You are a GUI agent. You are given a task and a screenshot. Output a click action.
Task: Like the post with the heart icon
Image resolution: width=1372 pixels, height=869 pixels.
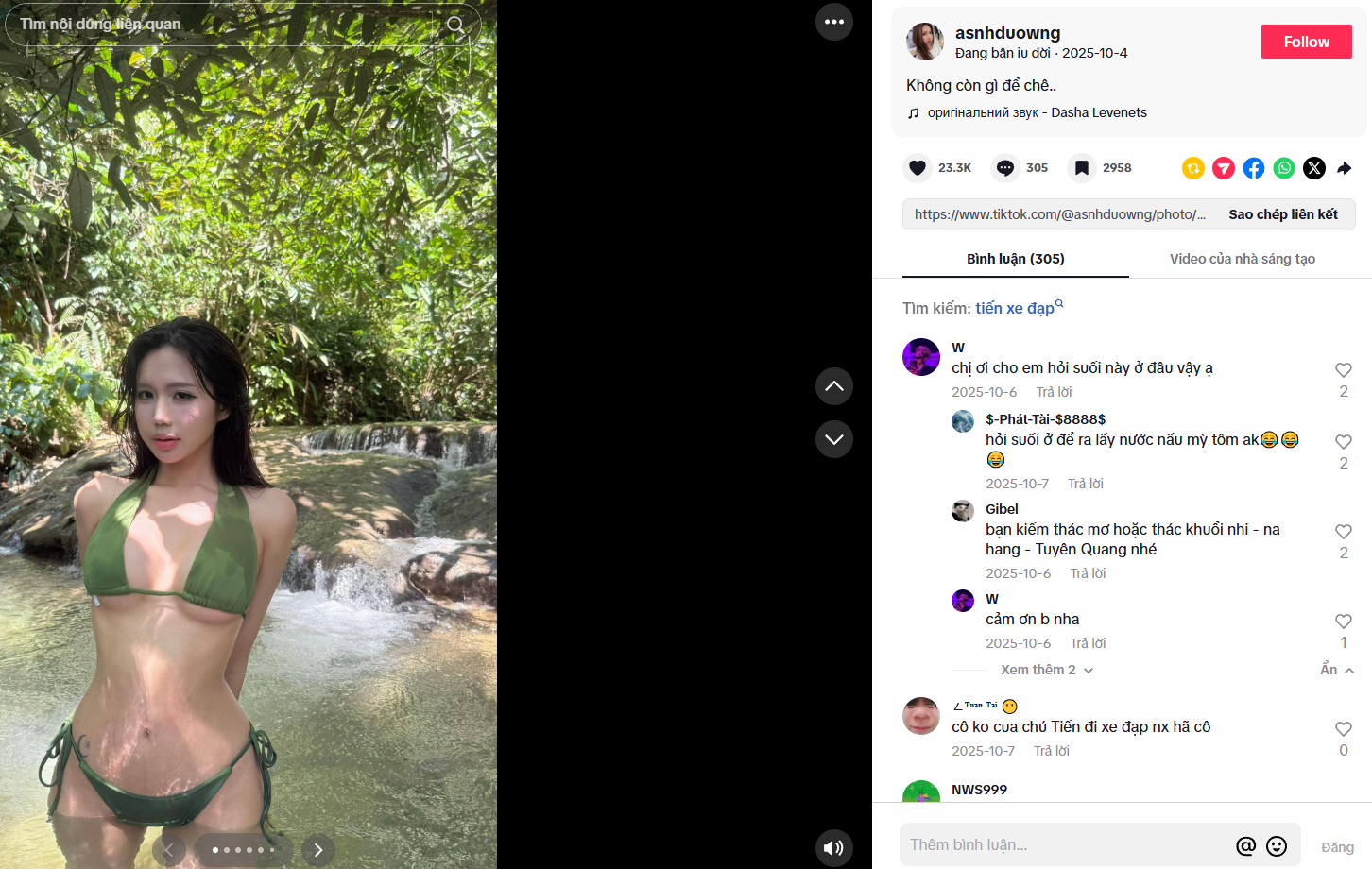pyautogui.click(x=917, y=168)
